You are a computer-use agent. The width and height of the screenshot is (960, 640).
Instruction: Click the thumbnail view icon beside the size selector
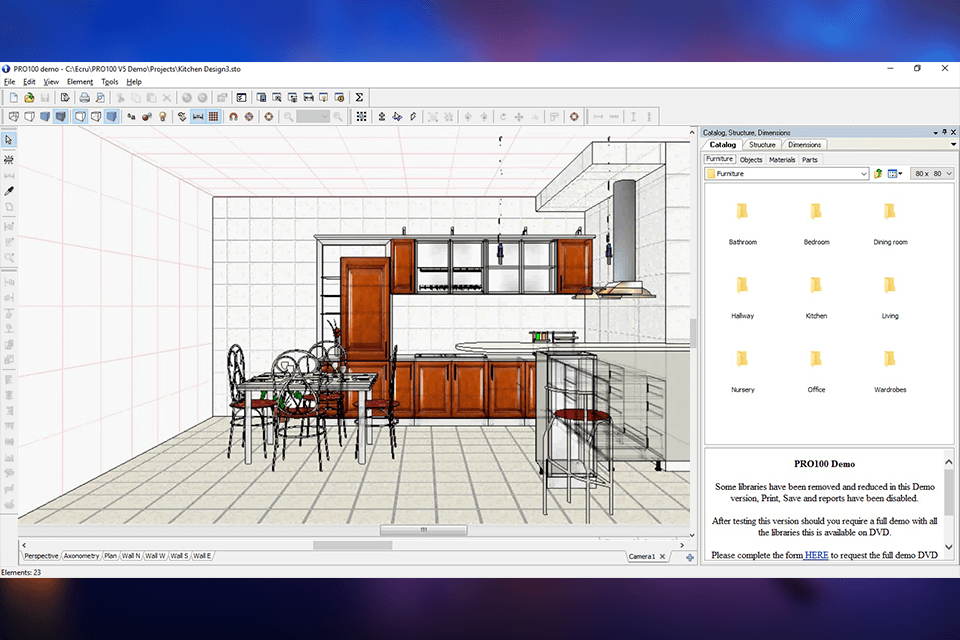click(x=893, y=172)
